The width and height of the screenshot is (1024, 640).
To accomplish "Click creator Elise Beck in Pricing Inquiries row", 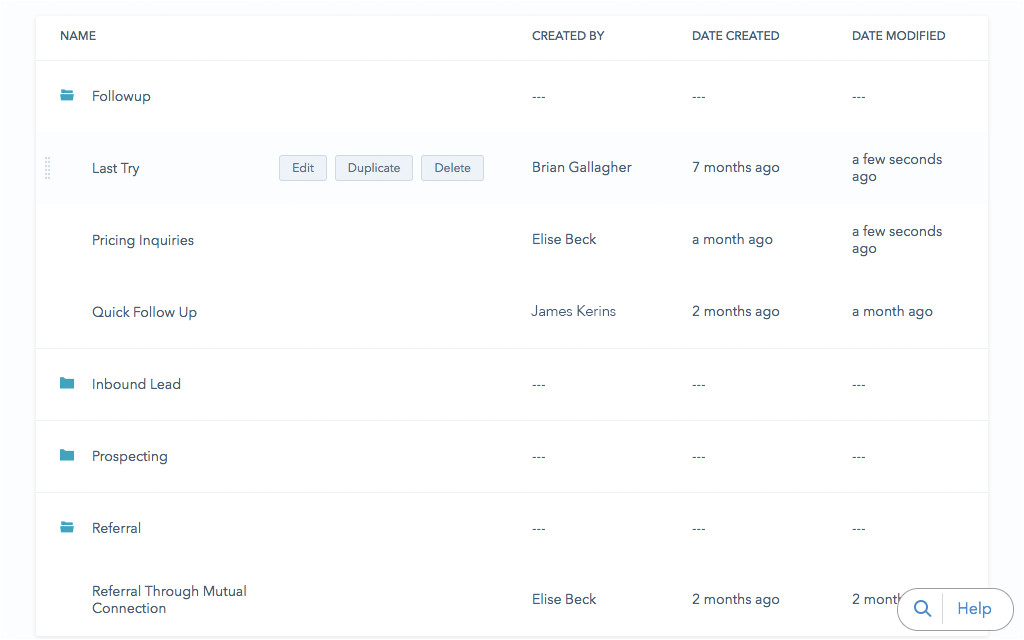I will click(564, 239).
